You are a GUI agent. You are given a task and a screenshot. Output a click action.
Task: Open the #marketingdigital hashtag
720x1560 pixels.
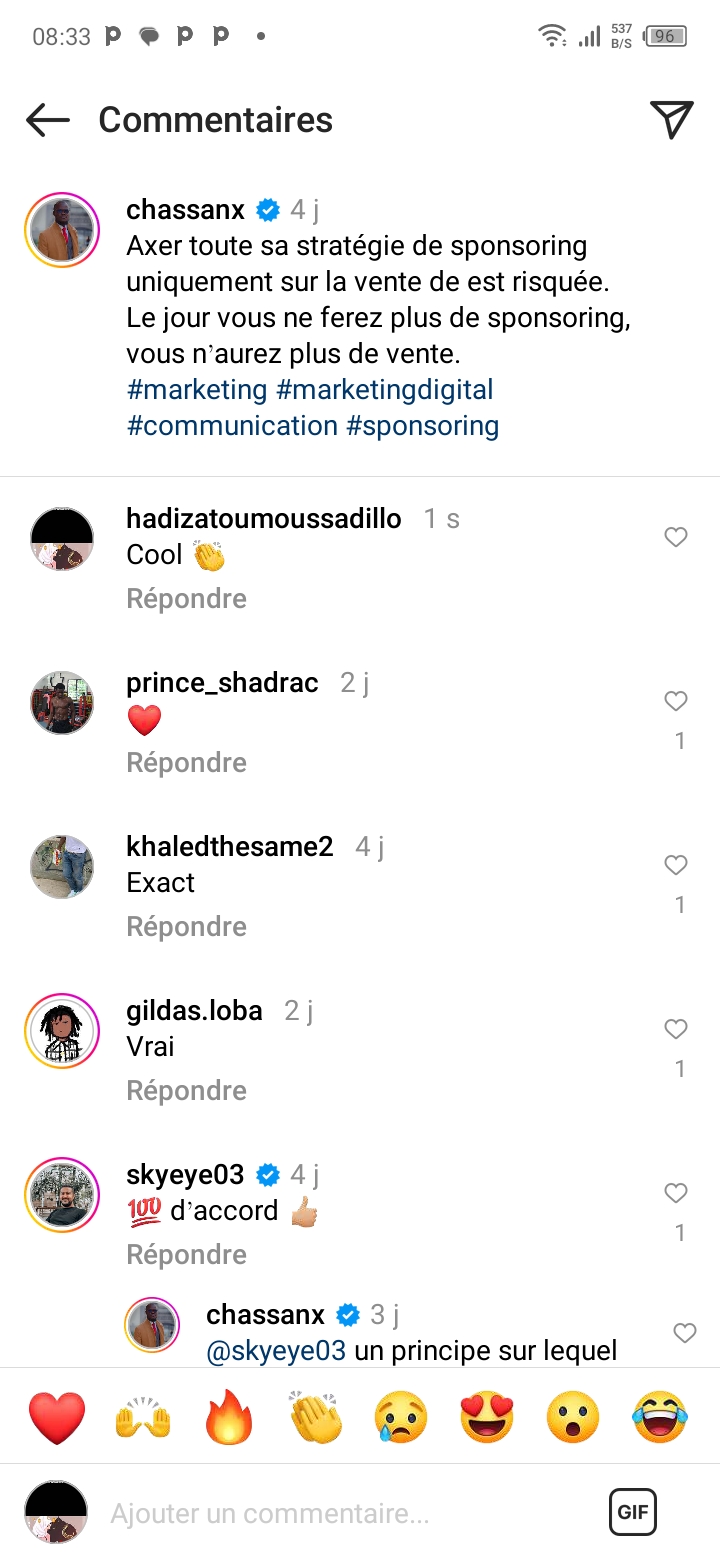coord(385,390)
